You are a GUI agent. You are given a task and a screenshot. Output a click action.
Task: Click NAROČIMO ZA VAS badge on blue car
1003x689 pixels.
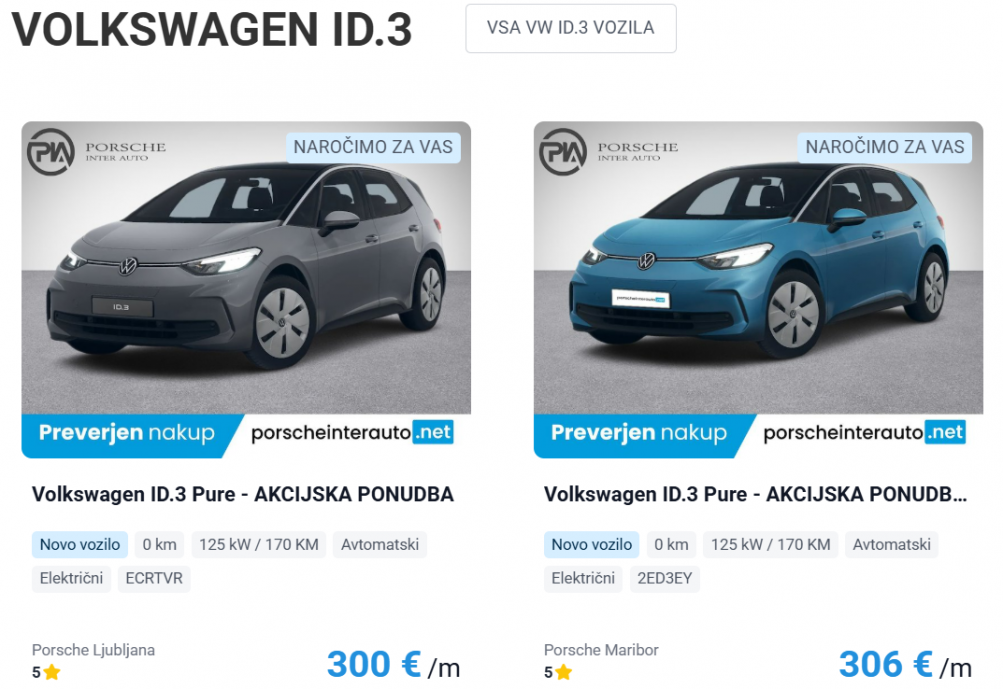885,147
